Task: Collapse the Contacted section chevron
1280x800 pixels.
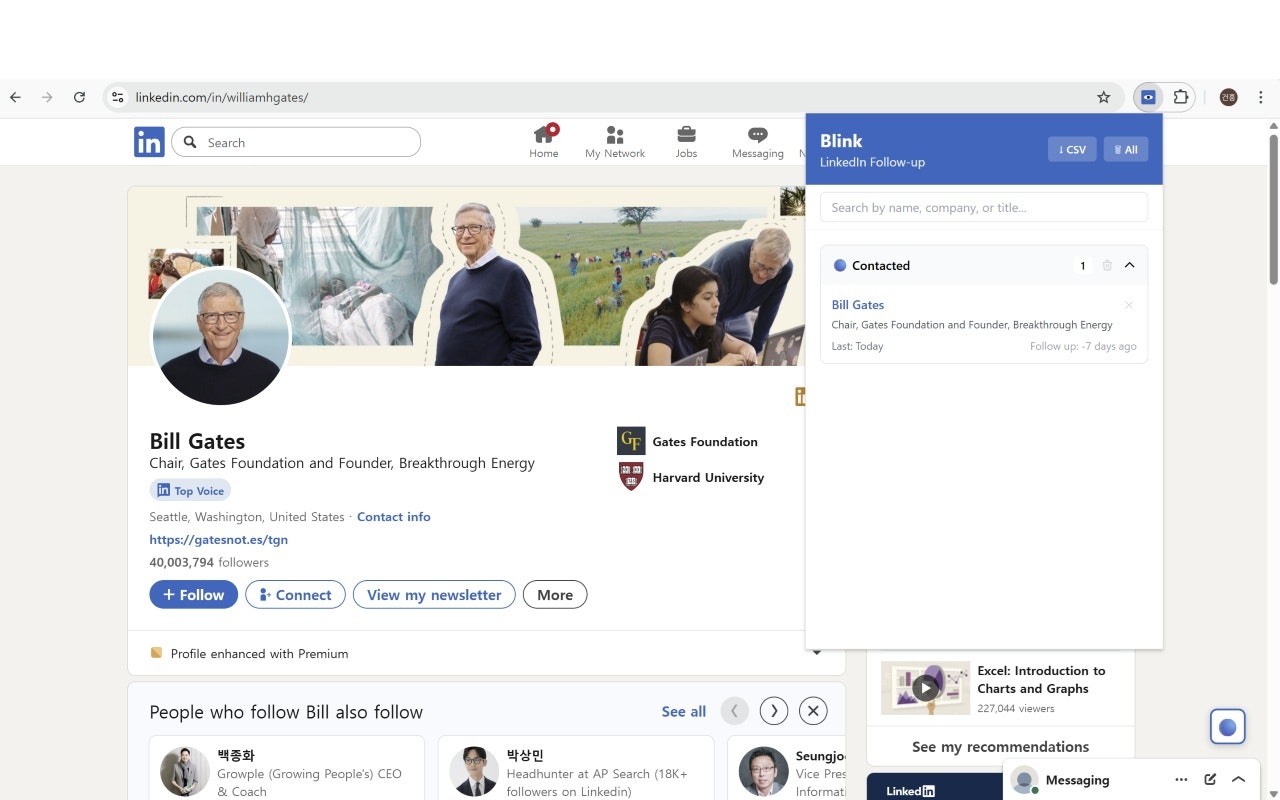Action: 1130,265
